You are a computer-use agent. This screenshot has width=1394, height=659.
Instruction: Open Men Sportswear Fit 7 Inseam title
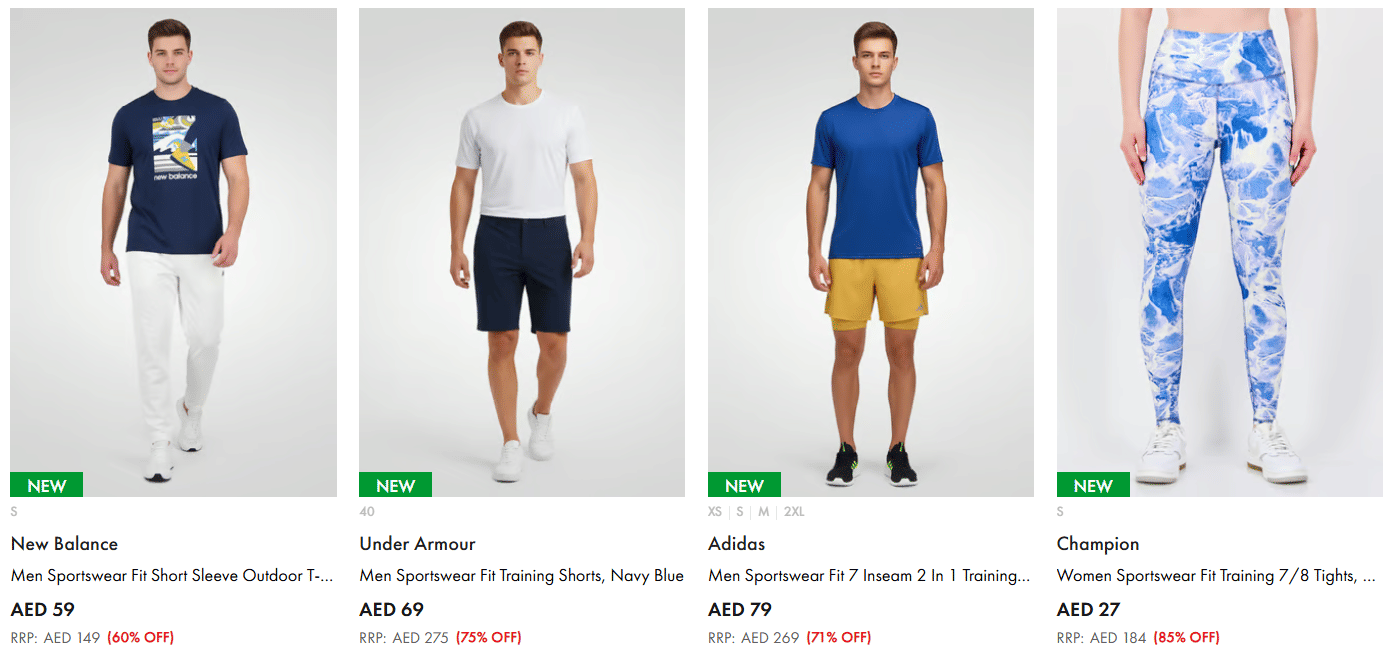coord(869,576)
